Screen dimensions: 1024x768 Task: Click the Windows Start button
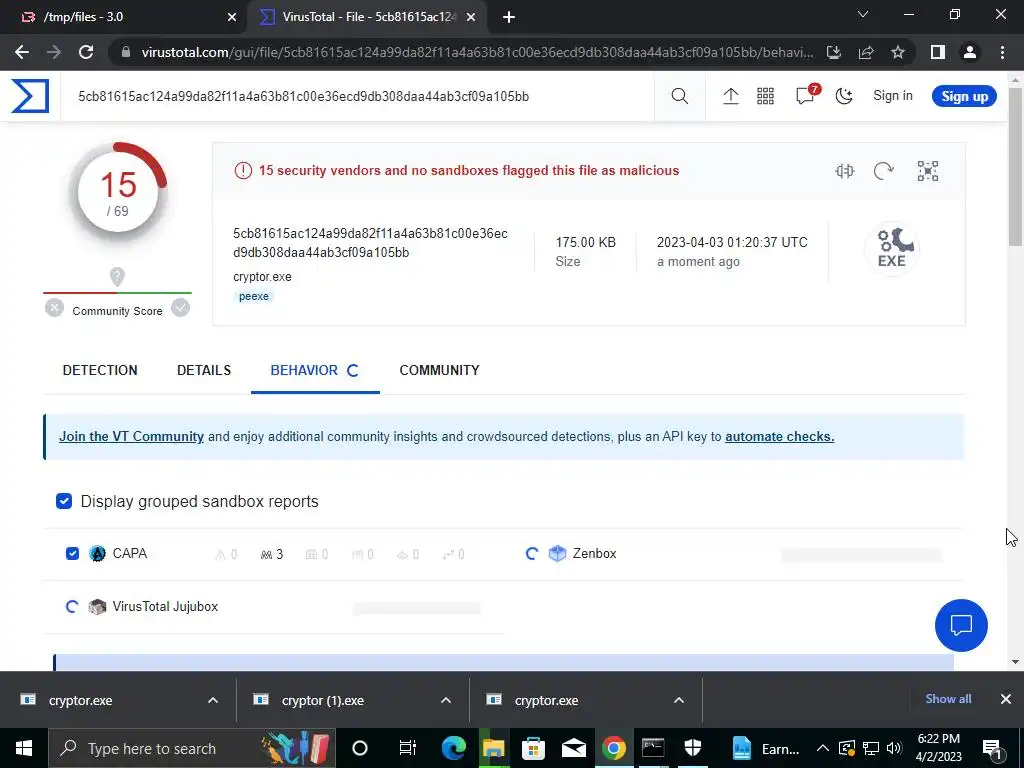[24, 748]
